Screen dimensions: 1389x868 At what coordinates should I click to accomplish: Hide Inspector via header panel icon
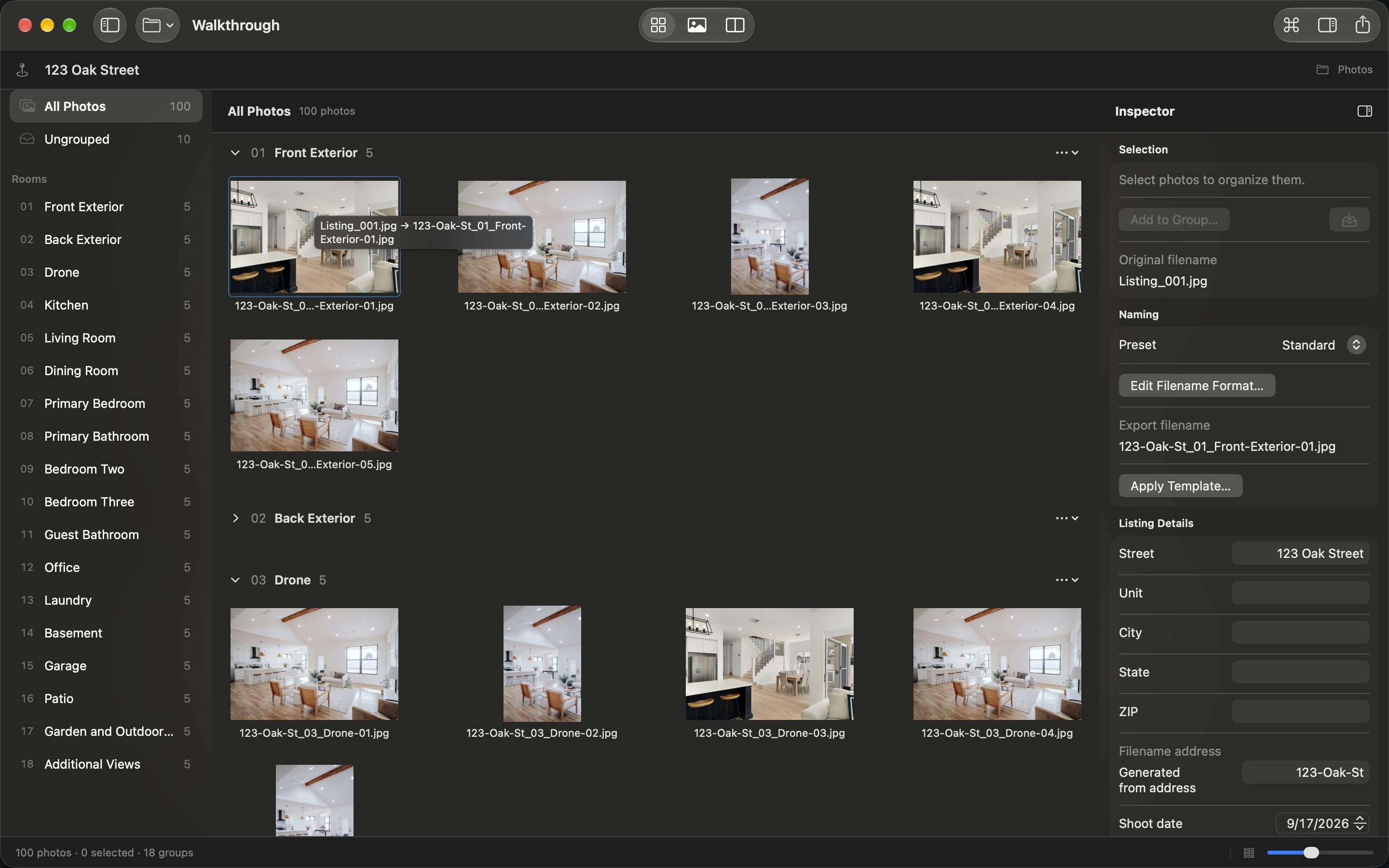tap(1365, 111)
